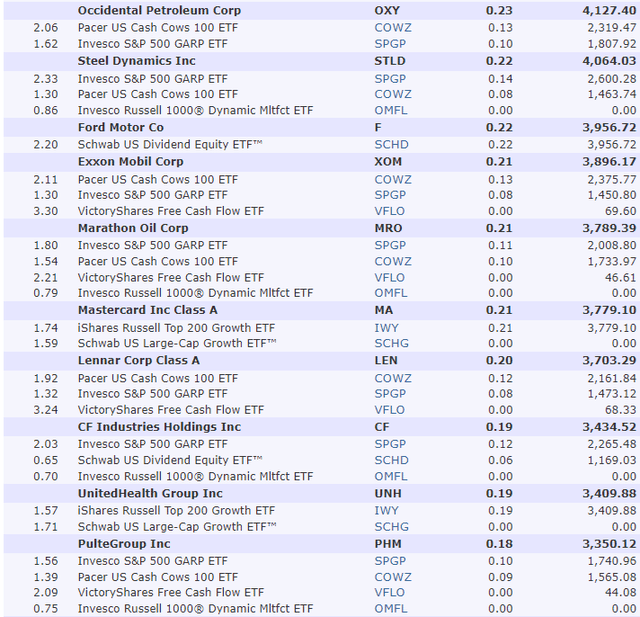Open the IWY ticker under Mastercard
640x617 pixels.
[387, 327]
